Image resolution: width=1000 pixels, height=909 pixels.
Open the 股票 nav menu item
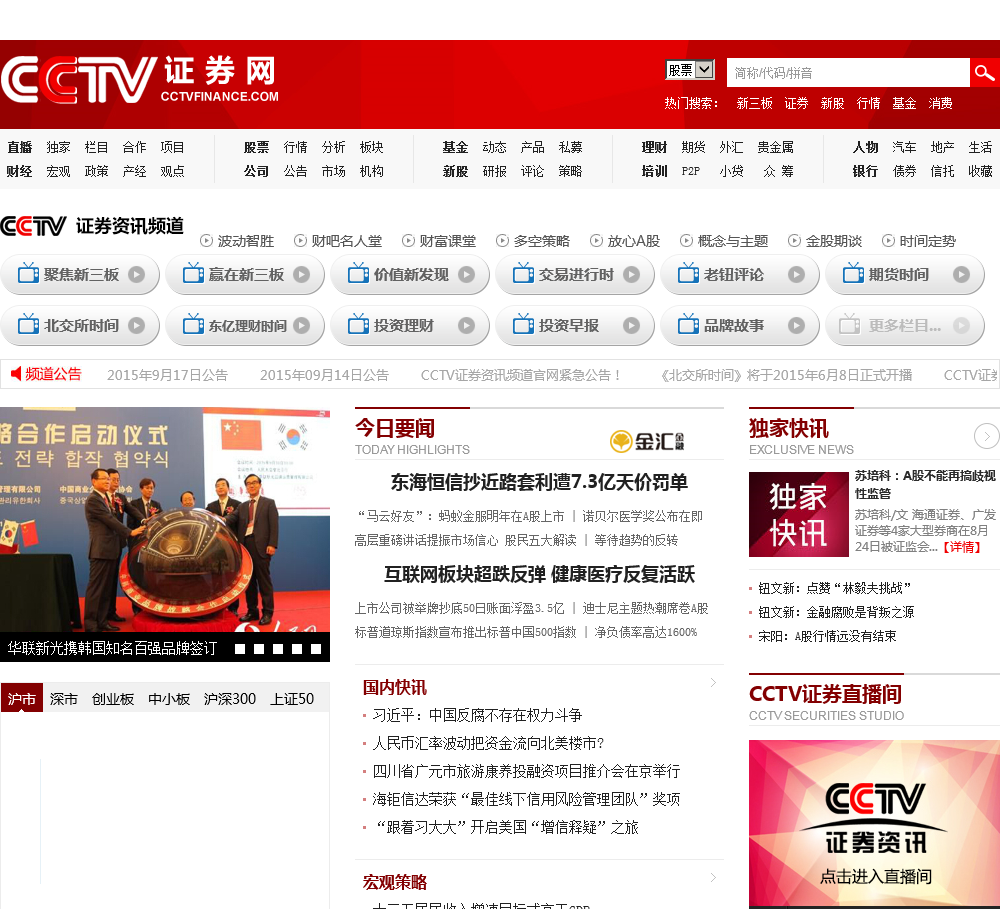coord(256,147)
